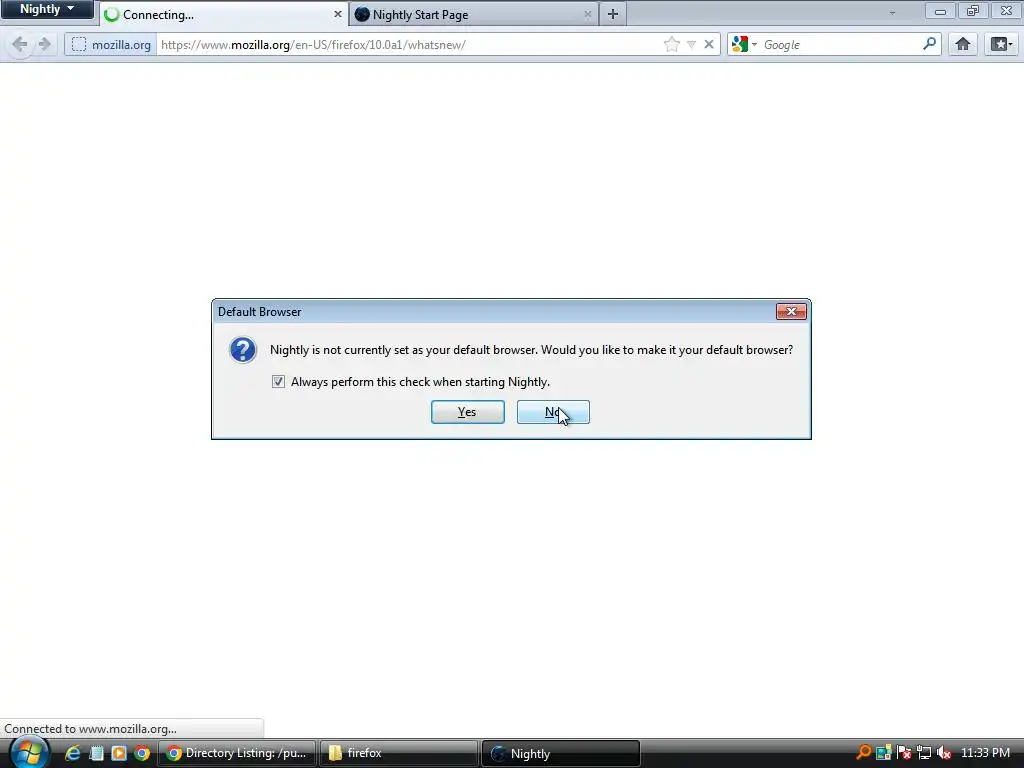Close the Connecting... tab

[x=338, y=14]
